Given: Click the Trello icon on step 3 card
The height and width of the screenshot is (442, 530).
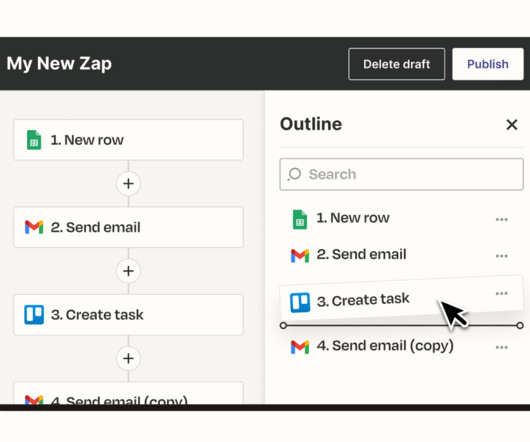Looking at the screenshot, I should [34, 315].
